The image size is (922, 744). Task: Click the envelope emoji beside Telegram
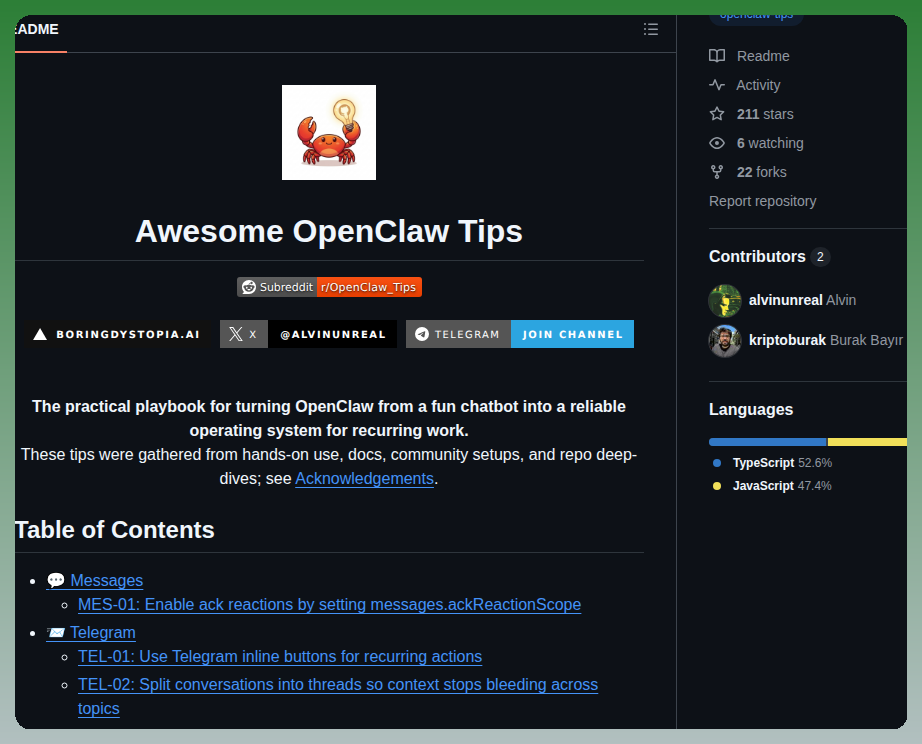[x=56, y=632]
